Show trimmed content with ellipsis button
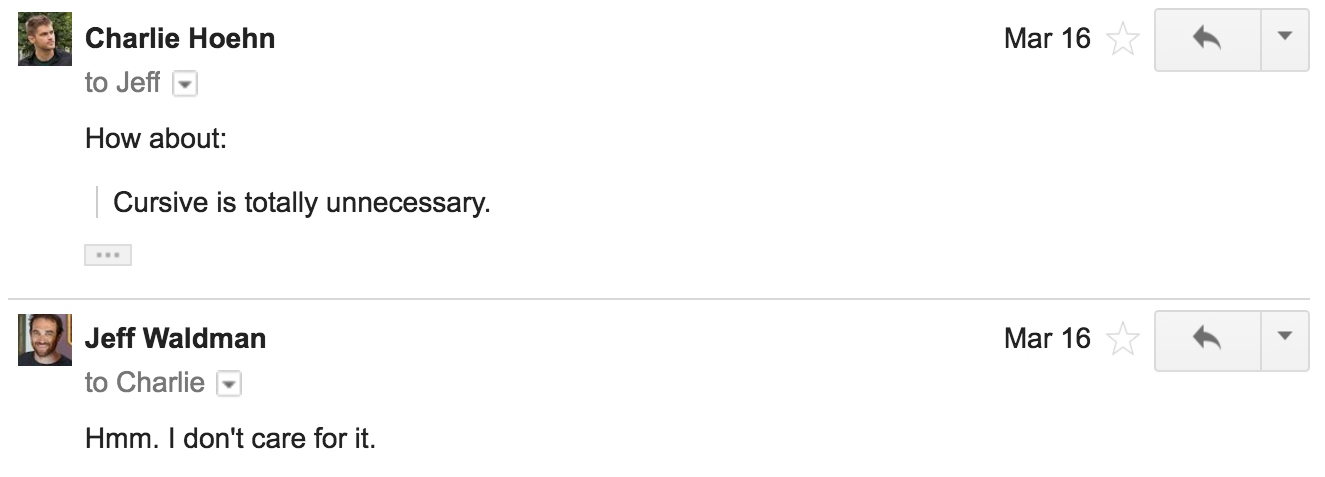 pos(108,255)
